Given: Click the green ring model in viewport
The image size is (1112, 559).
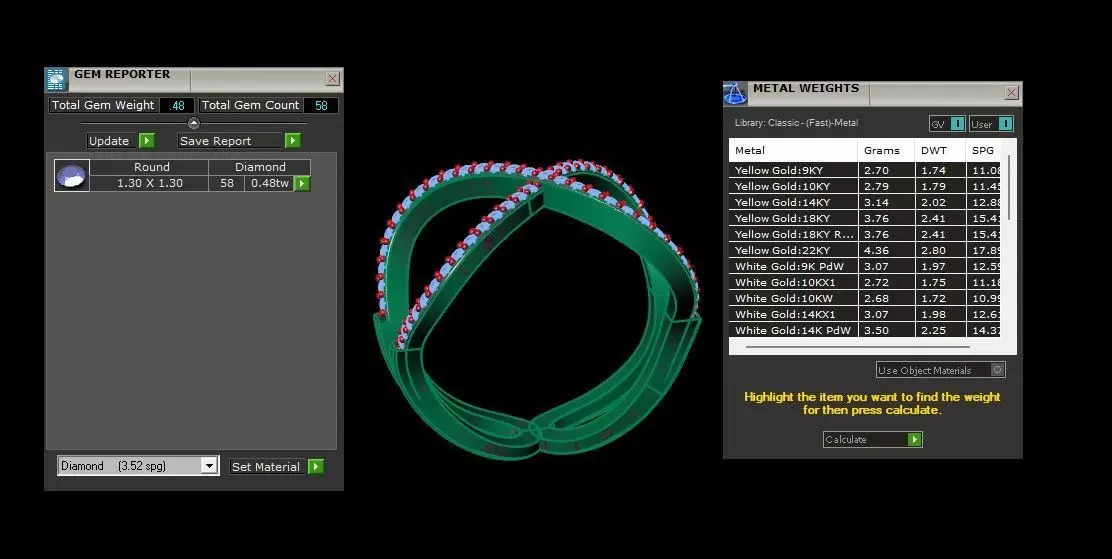Looking at the screenshot, I should (x=537, y=310).
